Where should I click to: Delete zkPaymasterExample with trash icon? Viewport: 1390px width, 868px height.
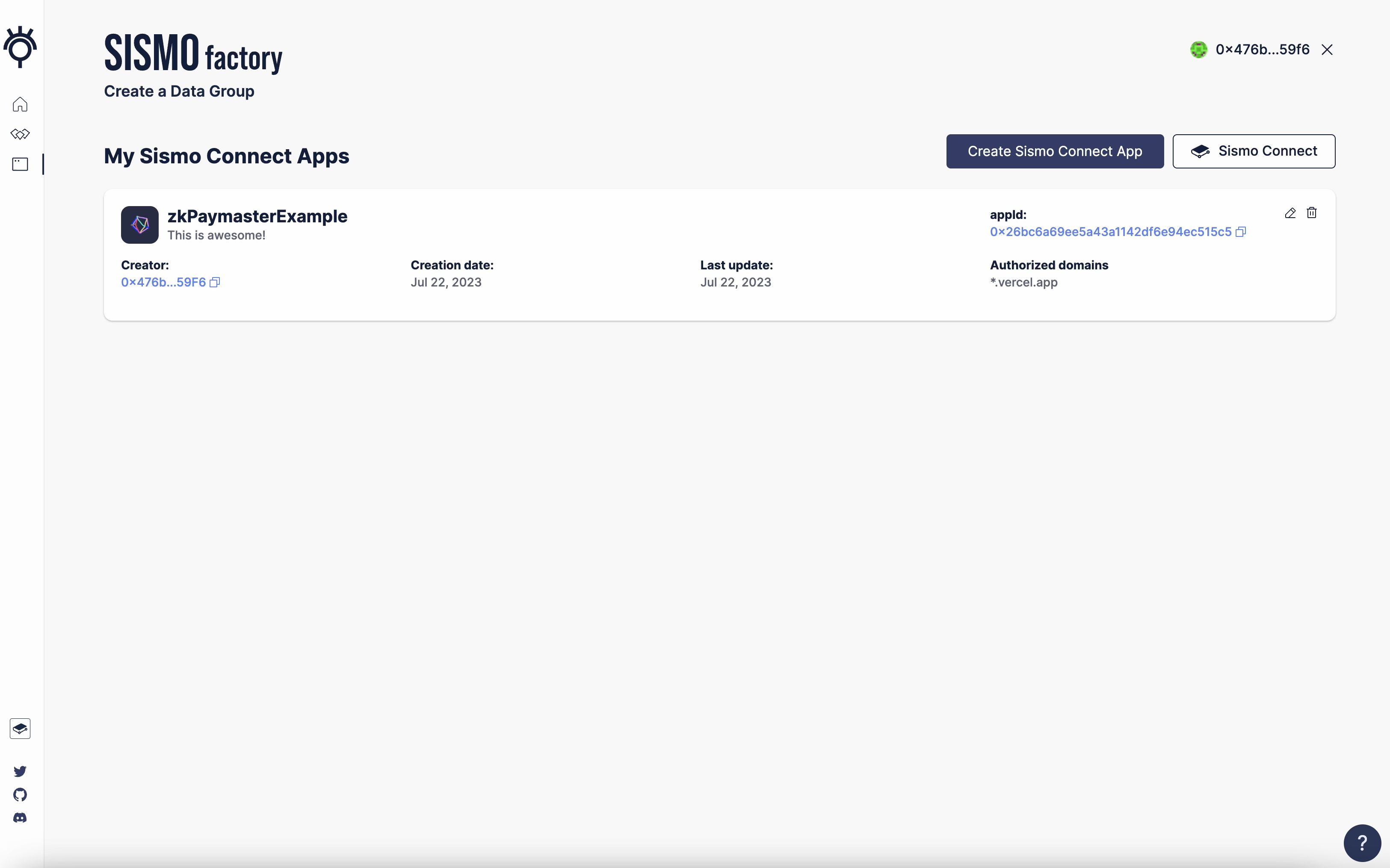[1311, 213]
